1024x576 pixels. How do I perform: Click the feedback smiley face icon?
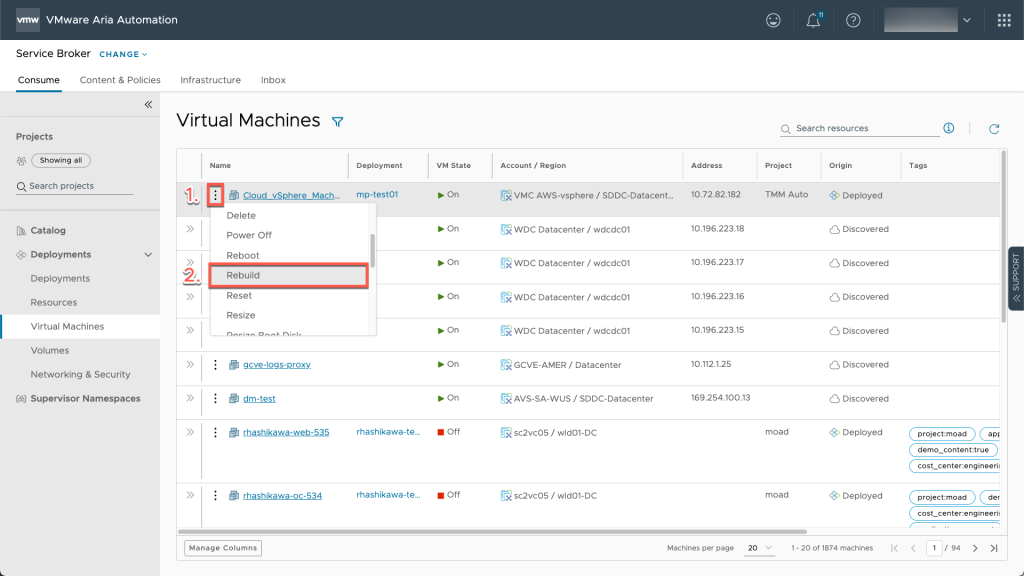coord(773,20)
